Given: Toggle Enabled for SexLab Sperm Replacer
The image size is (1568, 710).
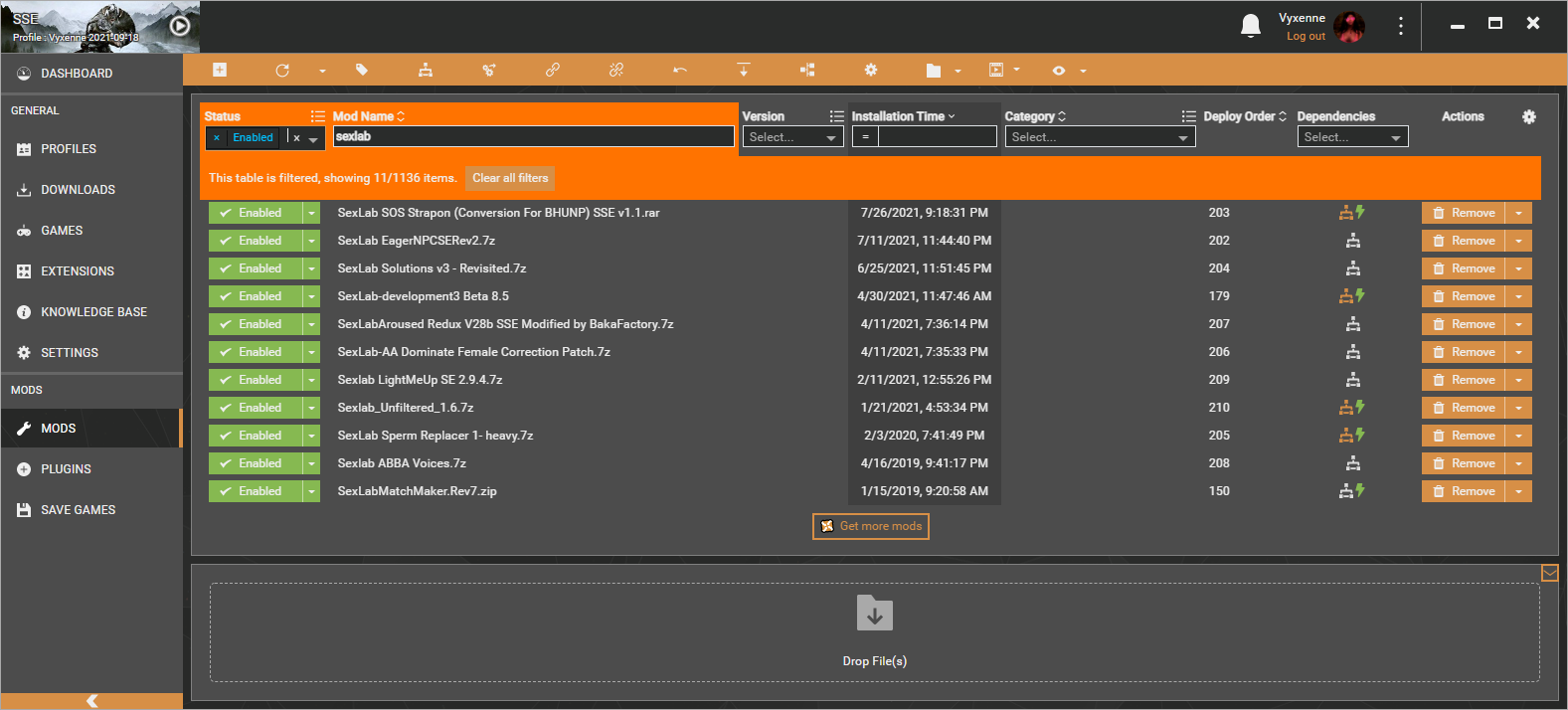Looking at the screenshot, I should (255, 436).
